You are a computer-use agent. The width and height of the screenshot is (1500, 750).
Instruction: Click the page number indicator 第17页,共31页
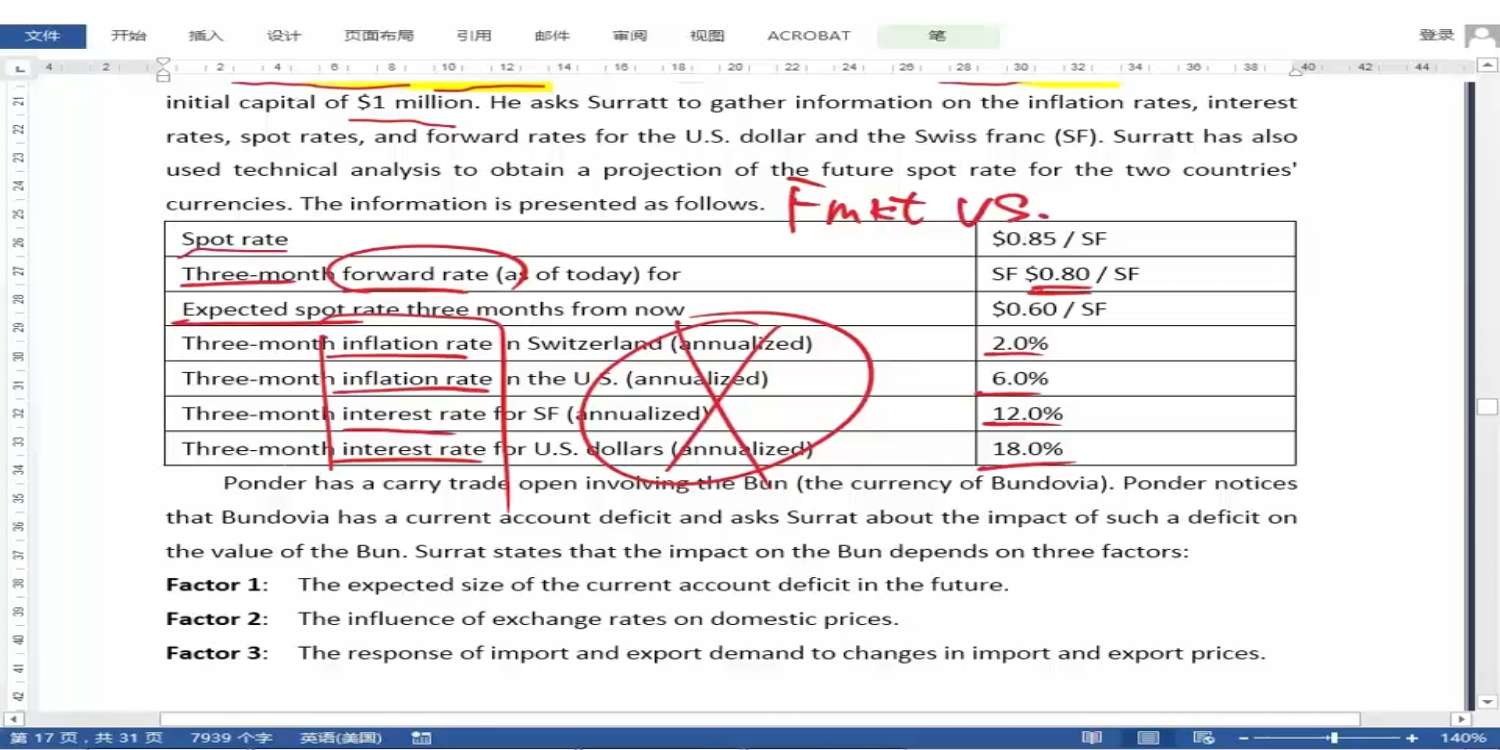coord(86,738)
